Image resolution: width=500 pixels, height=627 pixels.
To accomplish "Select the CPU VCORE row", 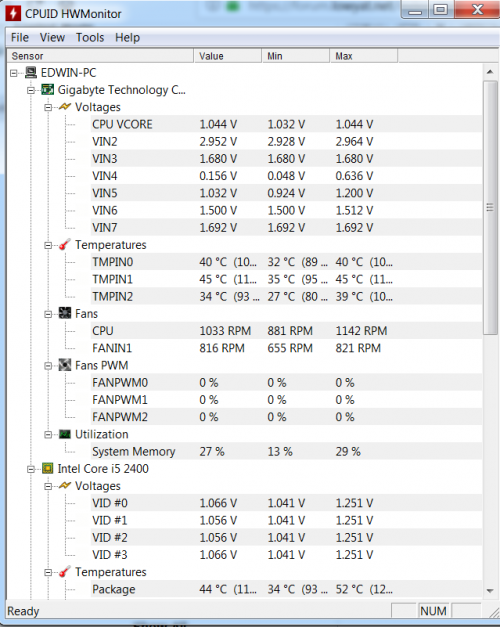I will (286, 124).
